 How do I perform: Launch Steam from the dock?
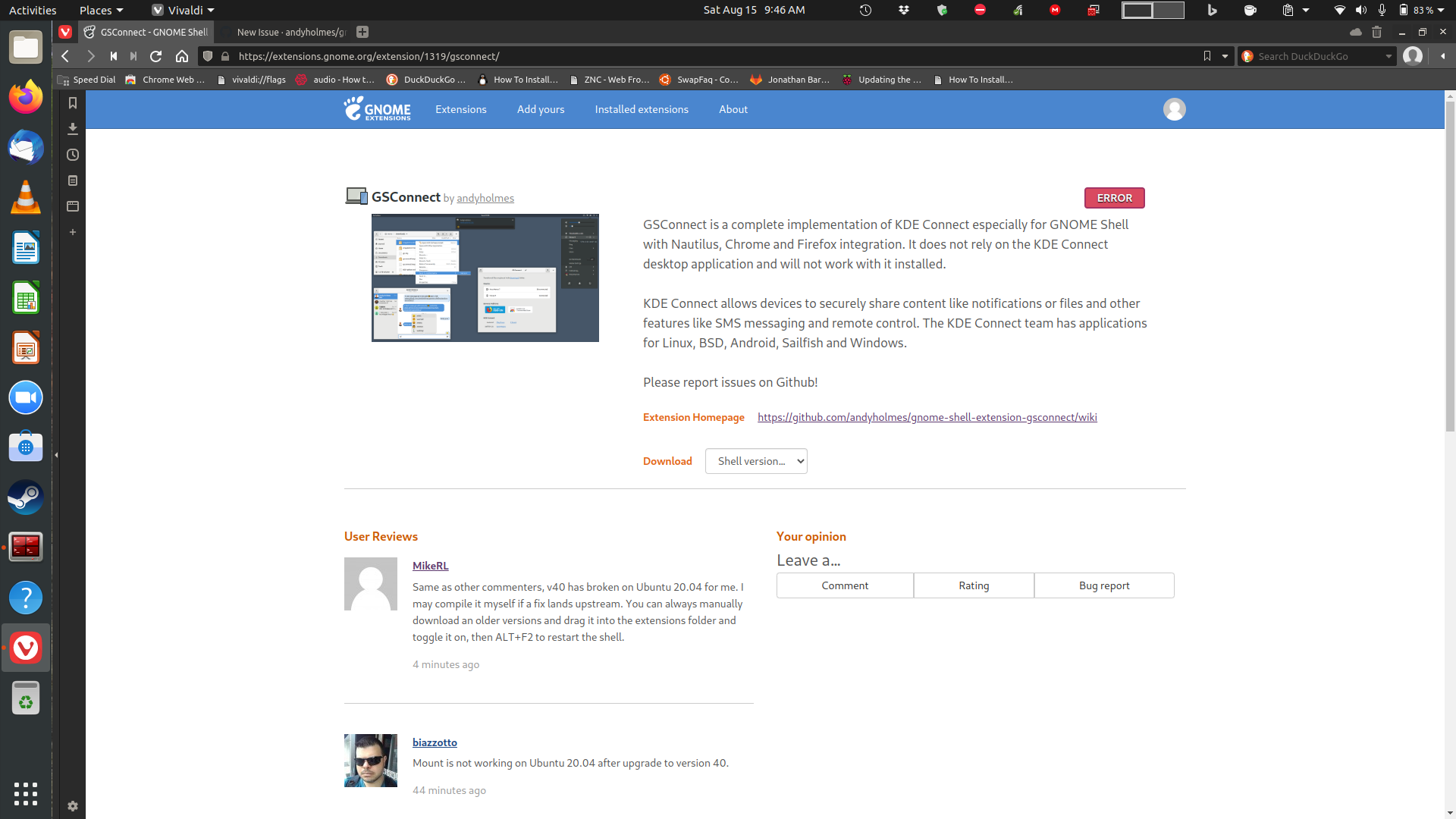tap(25, 497)
